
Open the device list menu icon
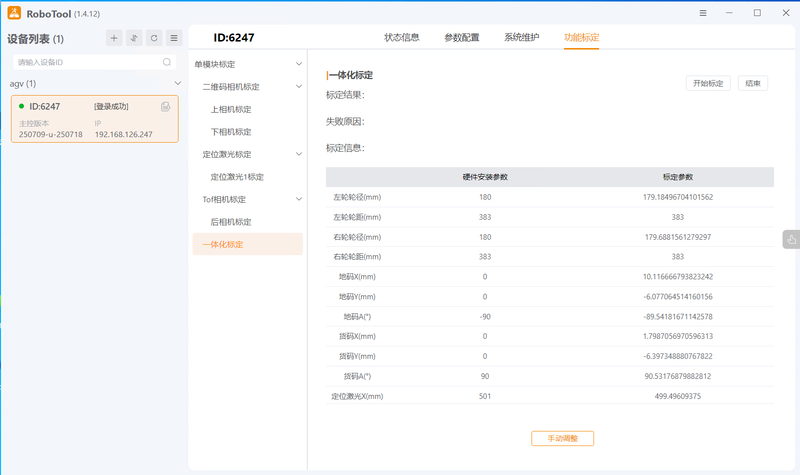pyautogui.click(x=174, y=38)
